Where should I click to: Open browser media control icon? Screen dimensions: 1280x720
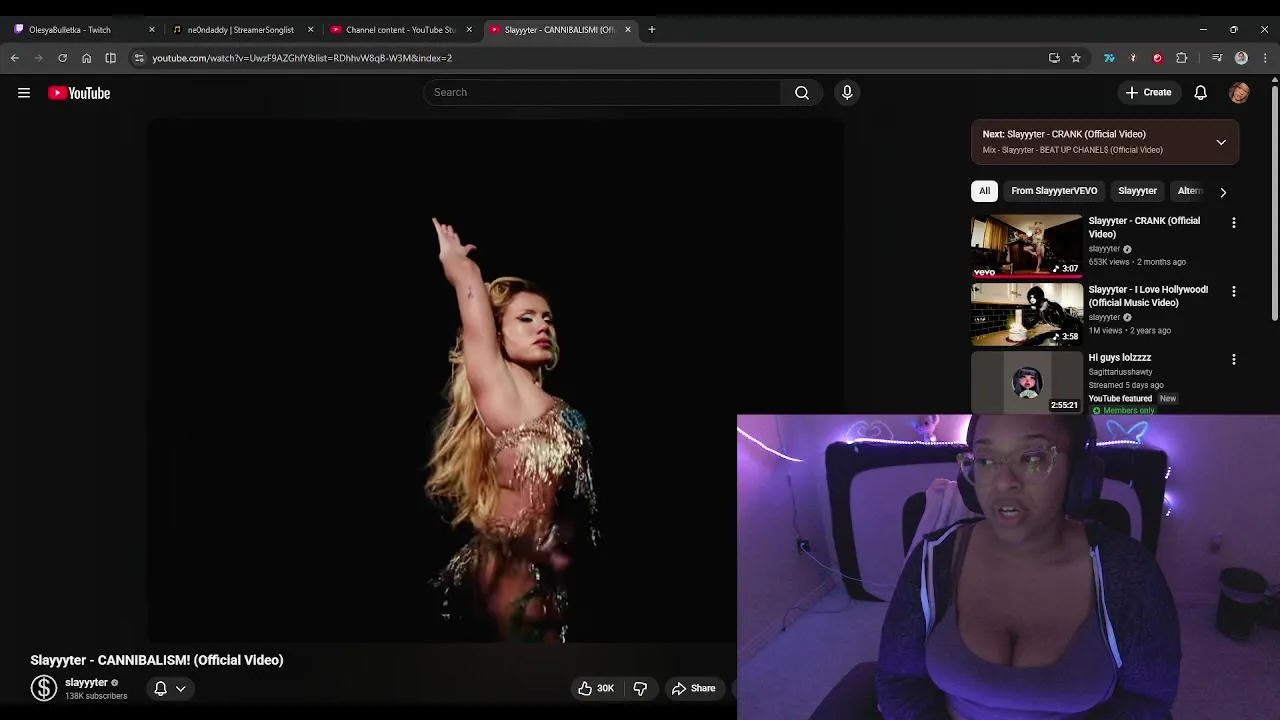tap(1217, 58)
